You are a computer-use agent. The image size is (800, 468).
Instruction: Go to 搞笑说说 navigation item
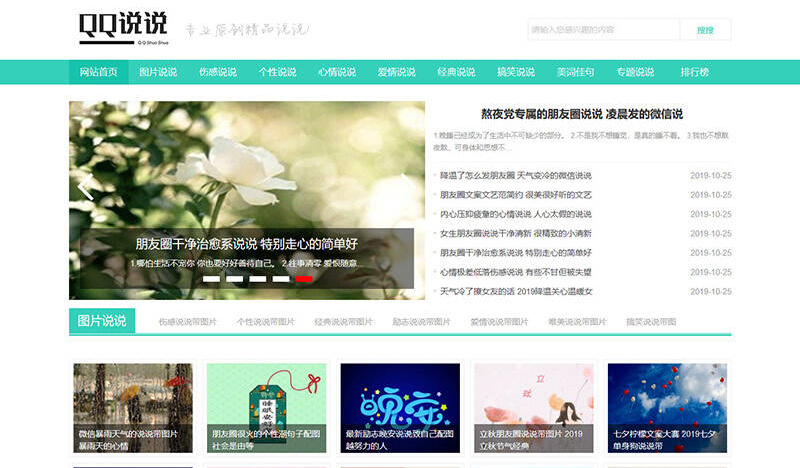tap(515, 72)
